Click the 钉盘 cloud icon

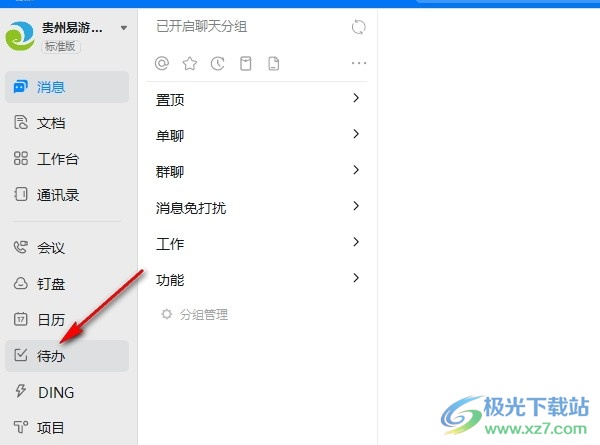(x=20, y=283)
